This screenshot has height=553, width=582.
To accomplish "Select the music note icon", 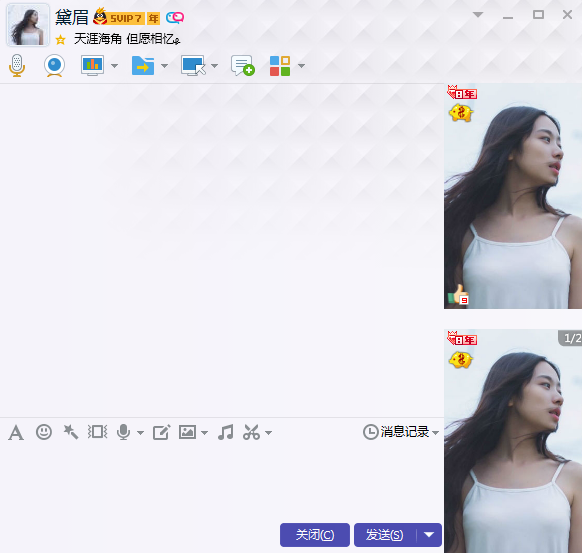I will tap(226, 432).
